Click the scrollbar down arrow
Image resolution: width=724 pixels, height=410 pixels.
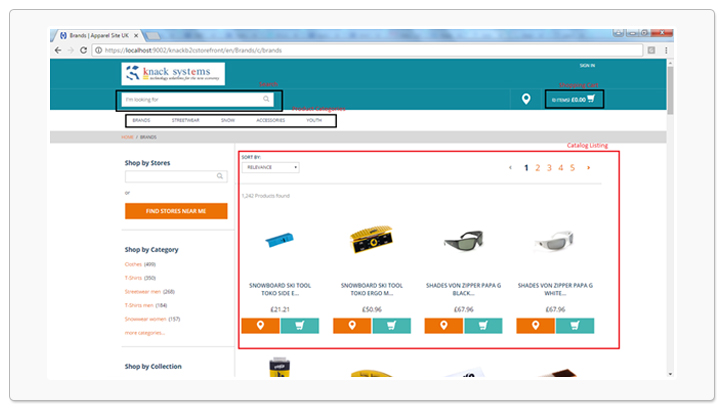[x=670, y=374]
